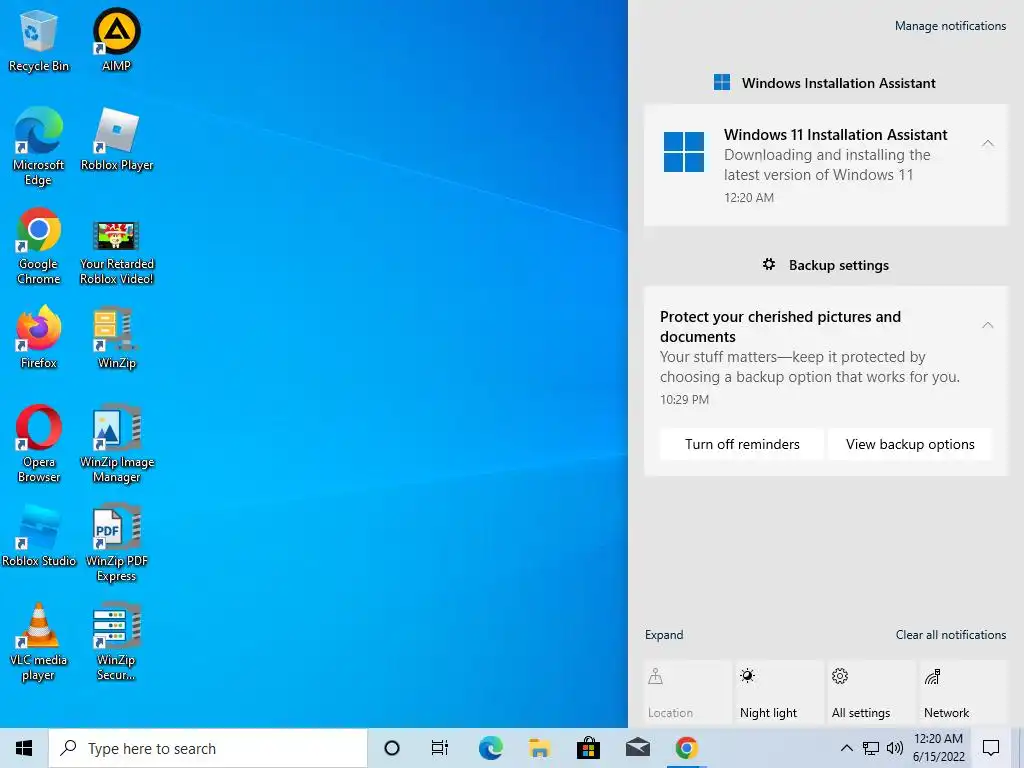Open the Start menu
Image resolution: width=1024 pixels, height=768 pixels.
24,748
